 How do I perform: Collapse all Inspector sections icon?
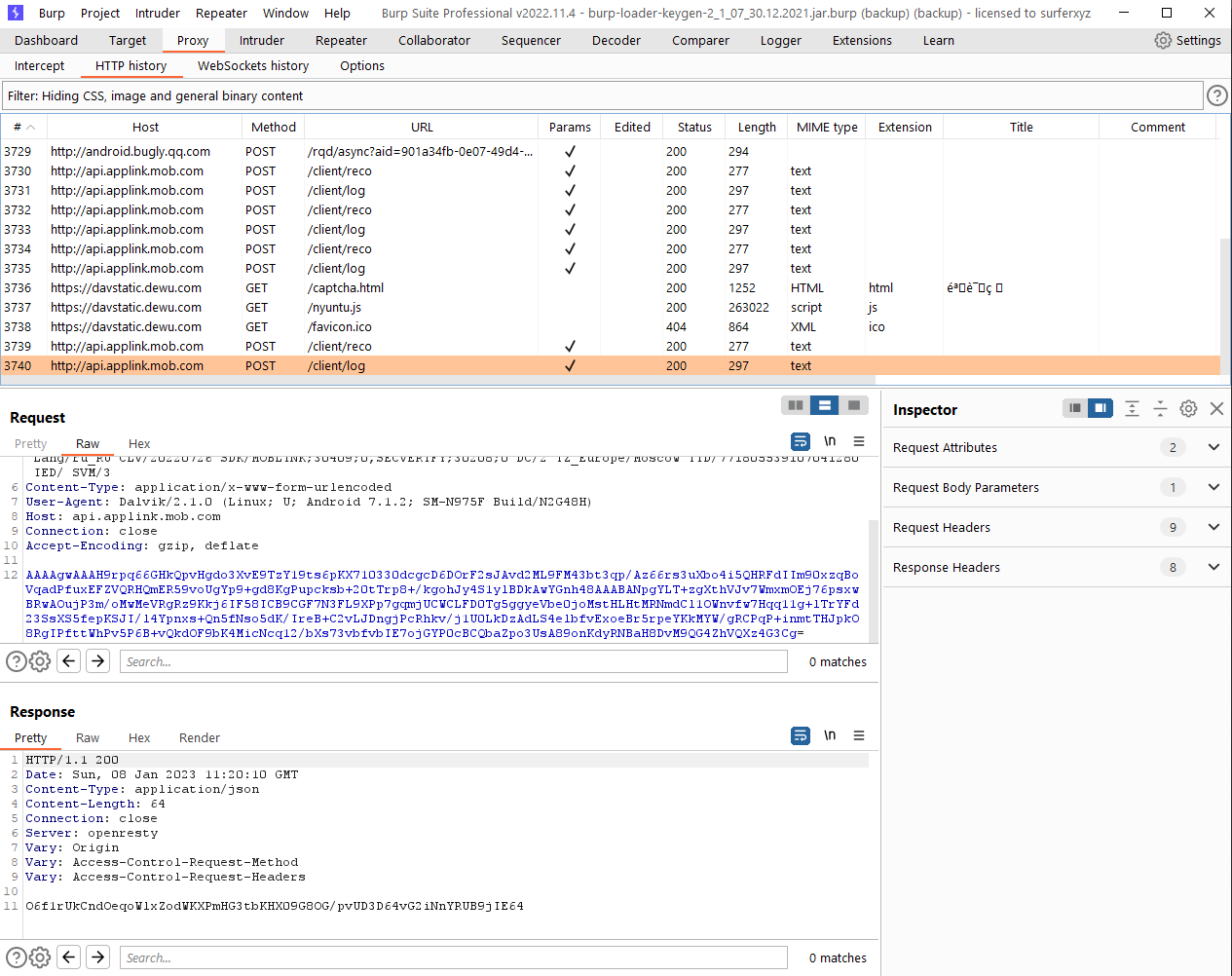point(1160,408)
